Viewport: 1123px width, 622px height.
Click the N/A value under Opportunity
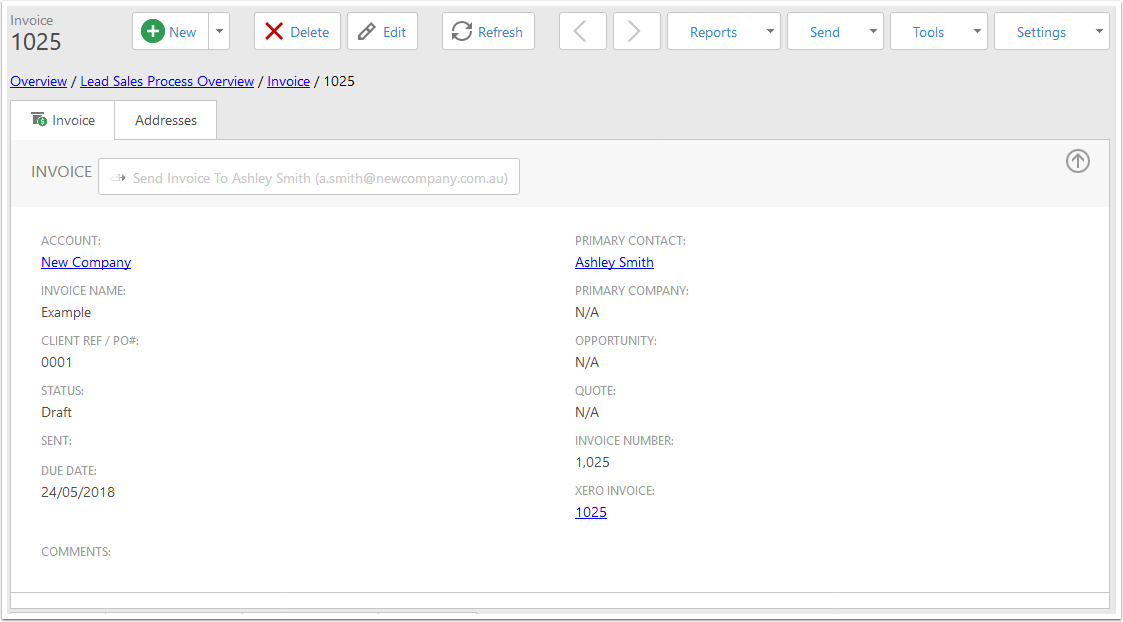[587, 362]
